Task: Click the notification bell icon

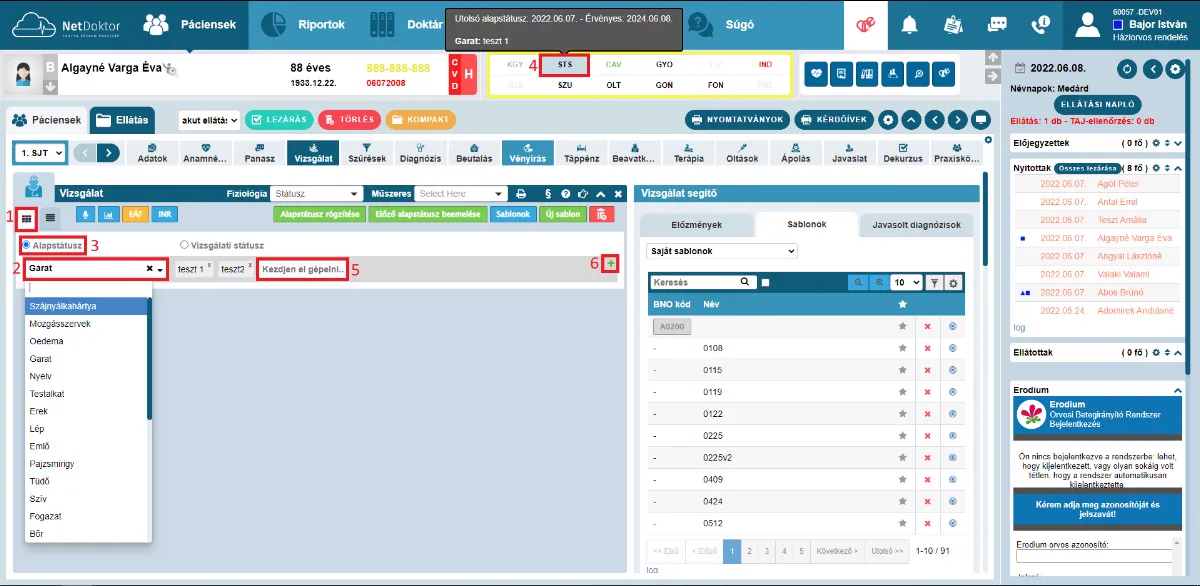Action: [910, 24]
